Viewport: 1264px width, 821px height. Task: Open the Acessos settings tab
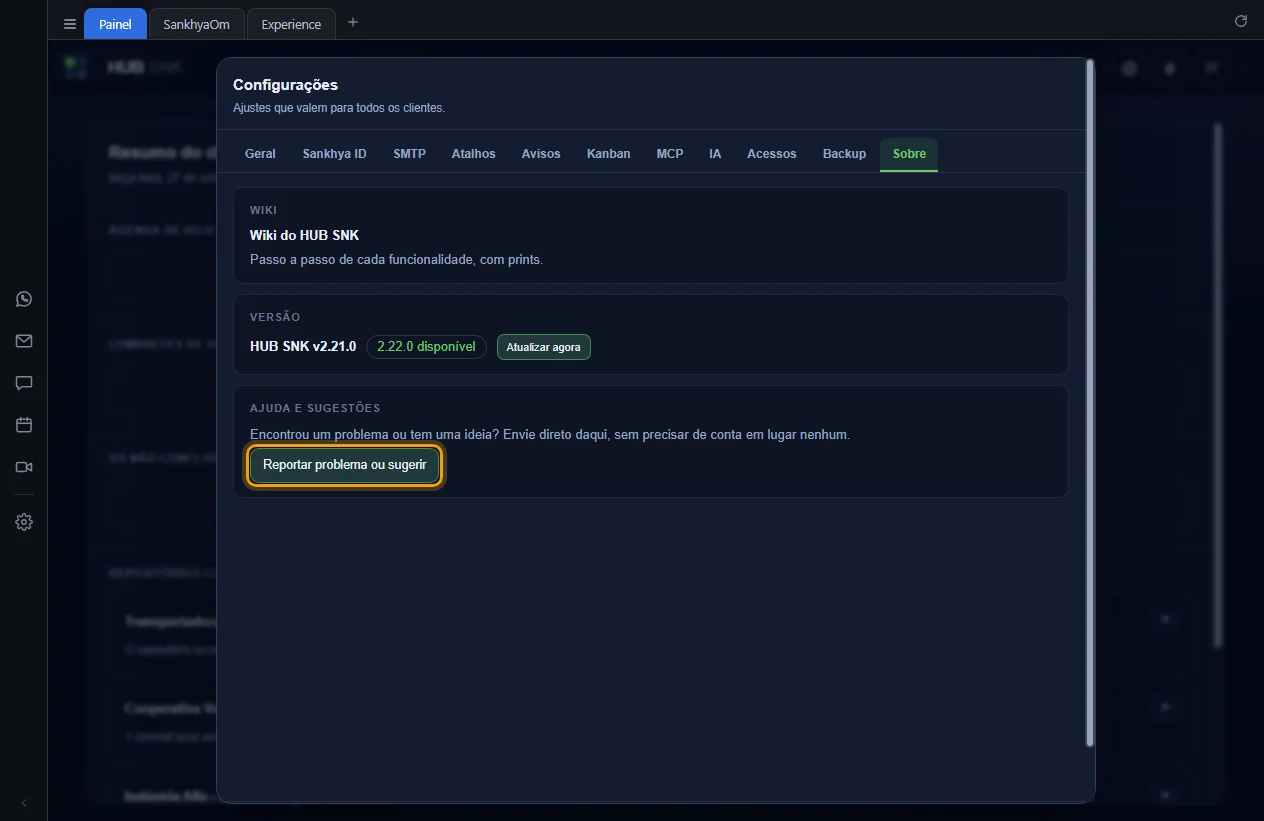(x=771, y=154)
